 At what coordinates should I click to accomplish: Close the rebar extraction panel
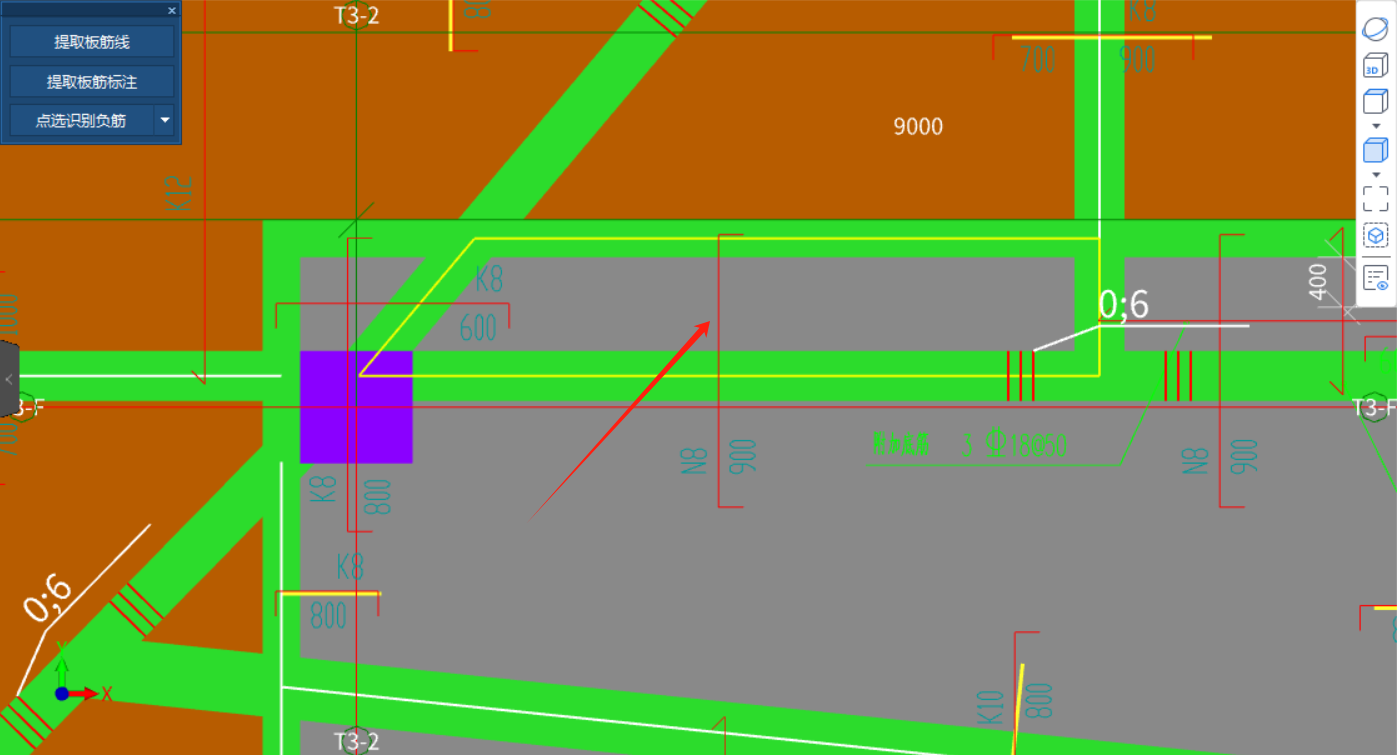[x=172, y=10]
